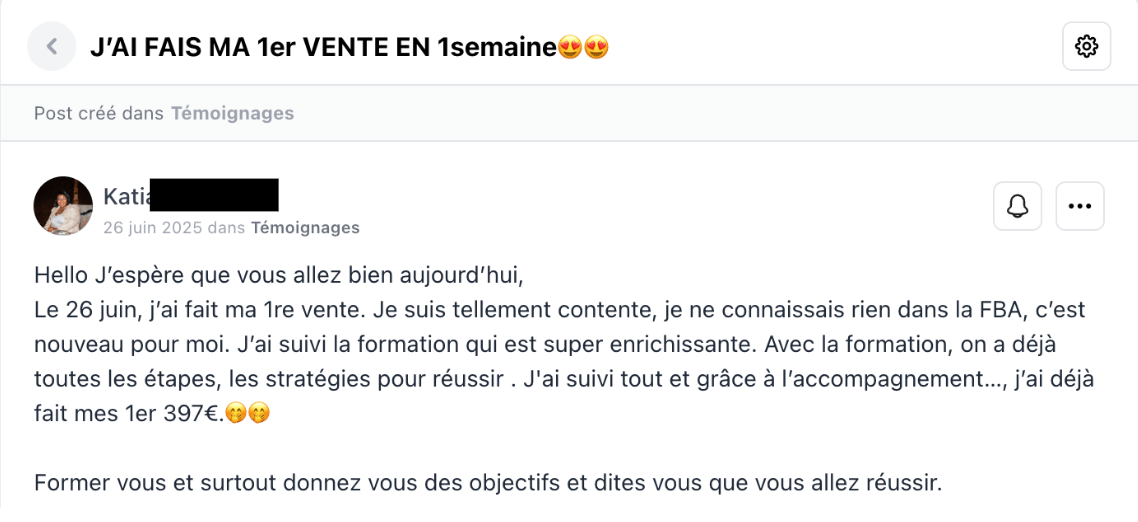
Task: Open Témoignages in the "Post créé dans" bar
Action: [232, 113]
